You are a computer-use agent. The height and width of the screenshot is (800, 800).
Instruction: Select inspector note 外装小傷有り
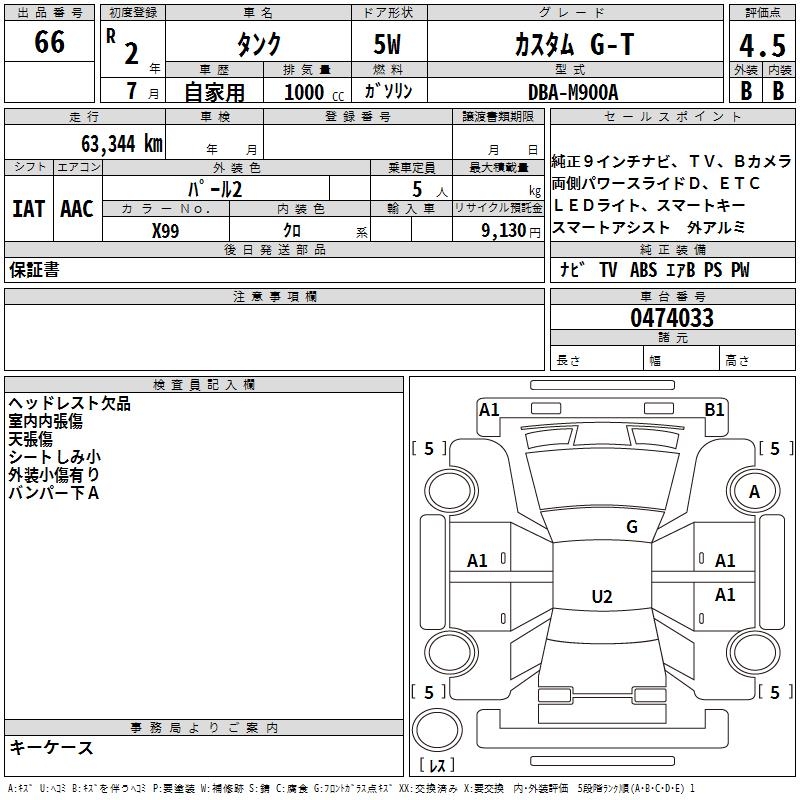54,474
